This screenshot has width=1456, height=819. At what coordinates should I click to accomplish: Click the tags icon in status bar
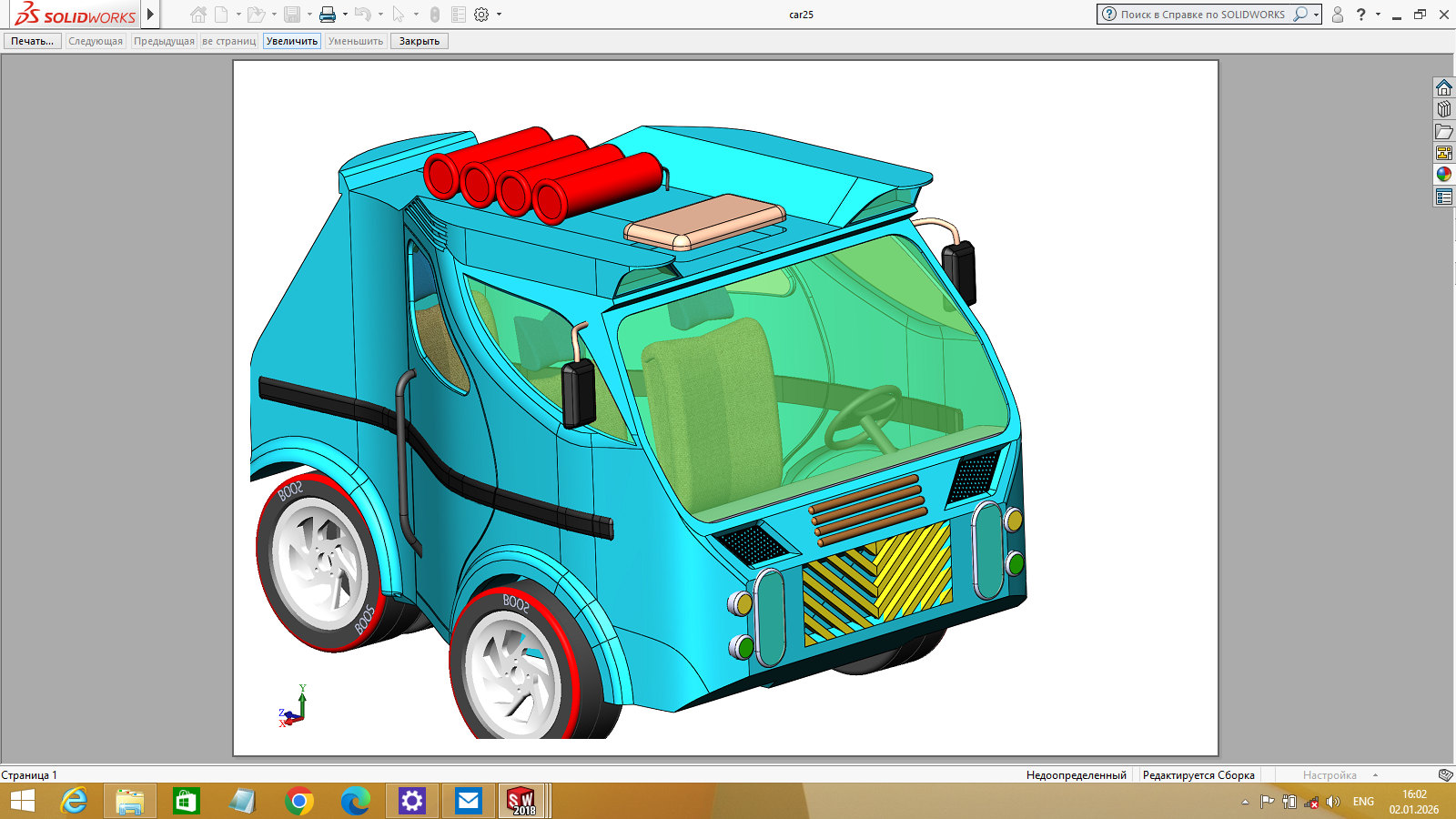pos(1445,775)
